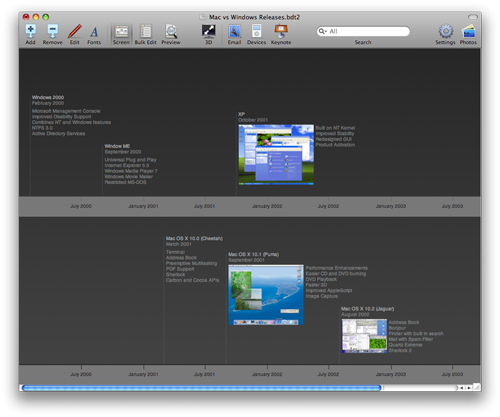Screen dimensions: 500x417
Task: Click the 'Active Directory Services' note
Action: point(58,133)
